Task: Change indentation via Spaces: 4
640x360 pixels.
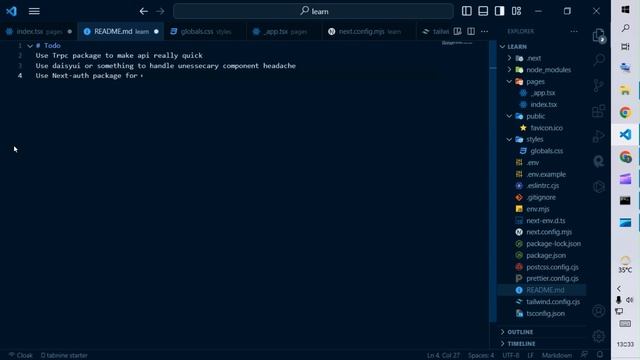Action: click(481, 355)
